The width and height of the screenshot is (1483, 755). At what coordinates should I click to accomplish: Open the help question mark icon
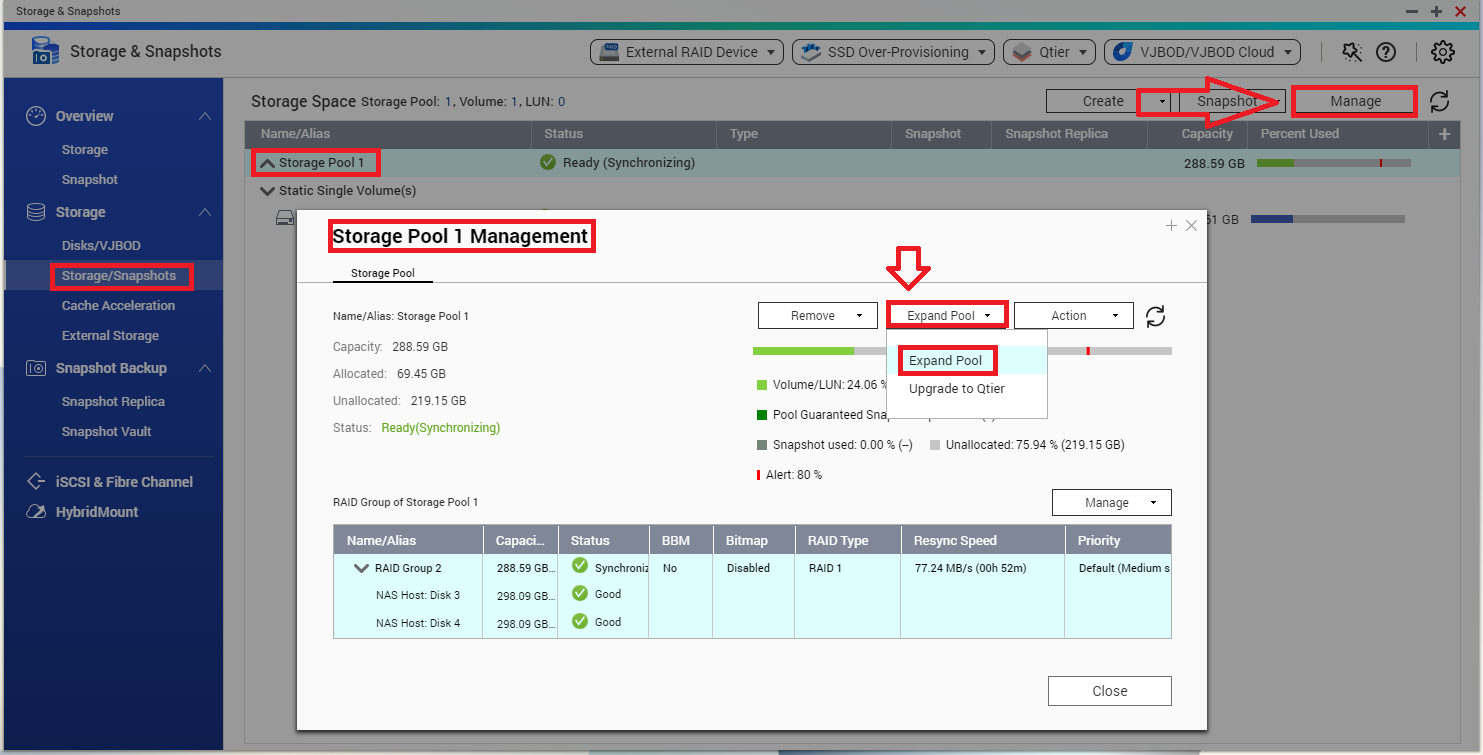pyautogui.click(x=1386, y=52)
